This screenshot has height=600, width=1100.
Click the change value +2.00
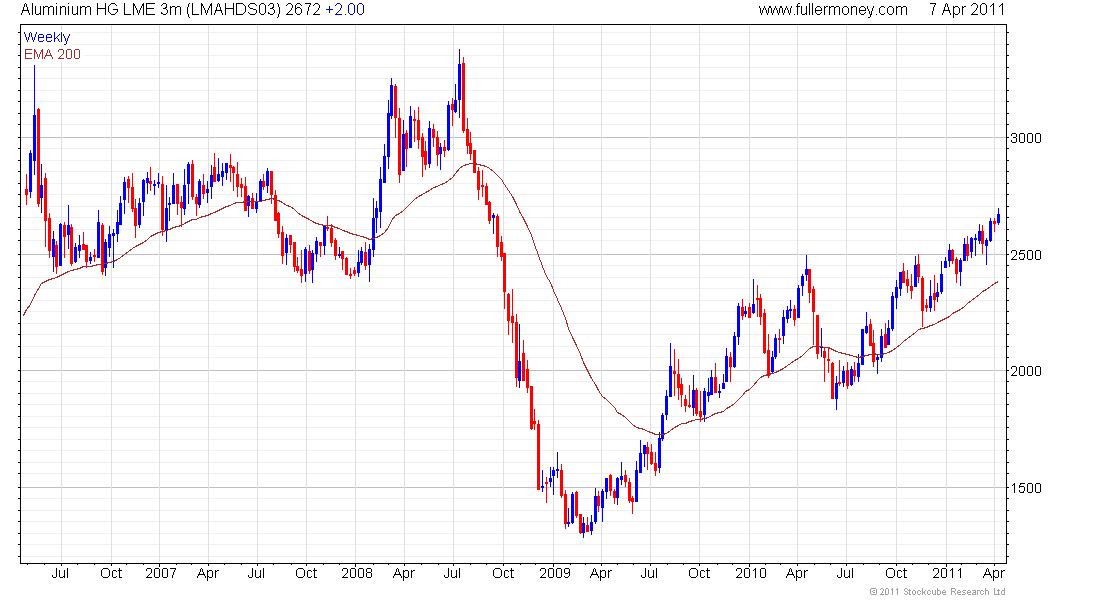click(344, 10)
